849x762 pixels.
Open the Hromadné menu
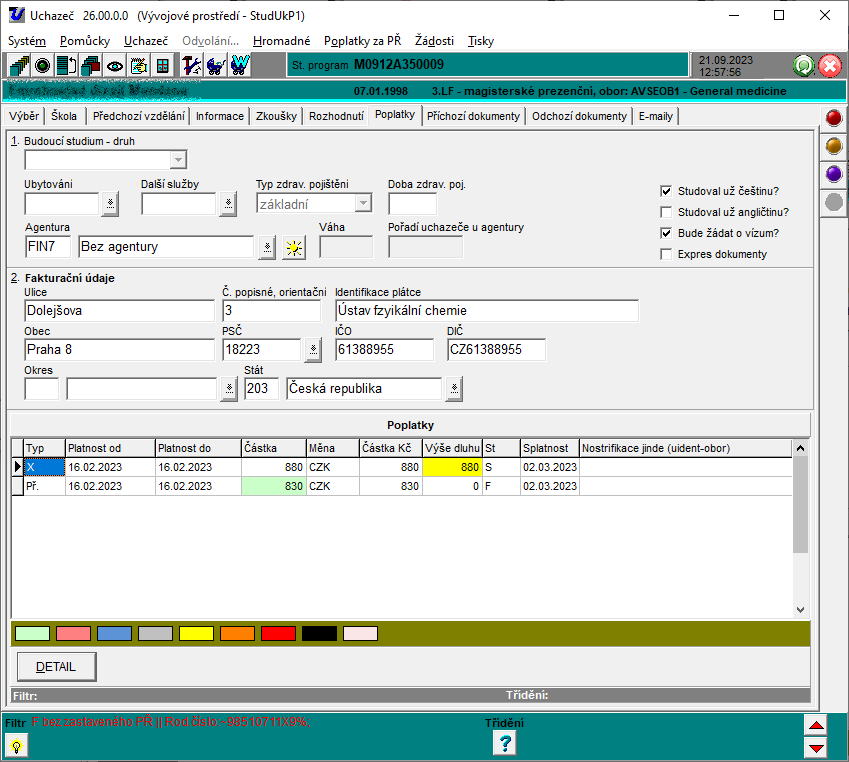coord(281,41)
